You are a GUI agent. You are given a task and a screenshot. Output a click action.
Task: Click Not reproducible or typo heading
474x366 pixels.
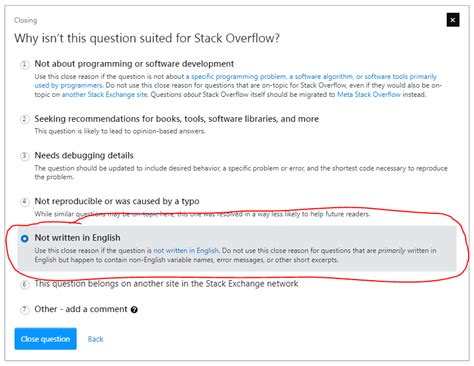(117, 201)
